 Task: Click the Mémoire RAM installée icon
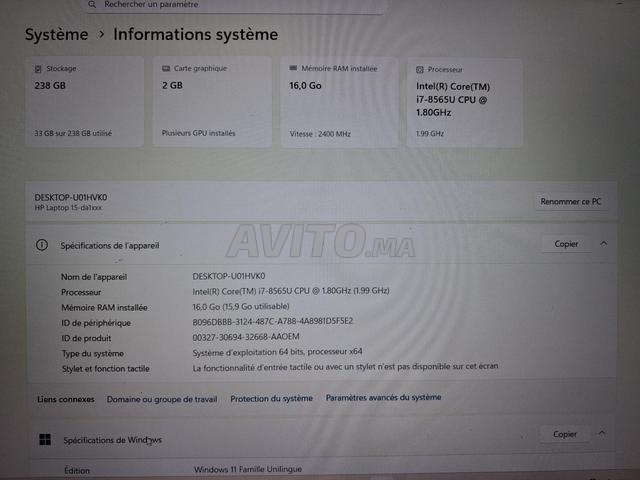point(293,68)
